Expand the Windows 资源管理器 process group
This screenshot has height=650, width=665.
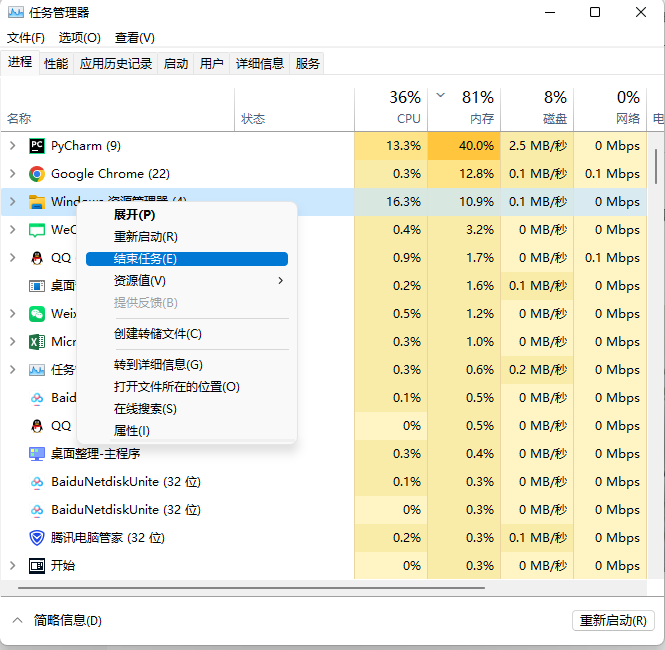click(13, 202)
